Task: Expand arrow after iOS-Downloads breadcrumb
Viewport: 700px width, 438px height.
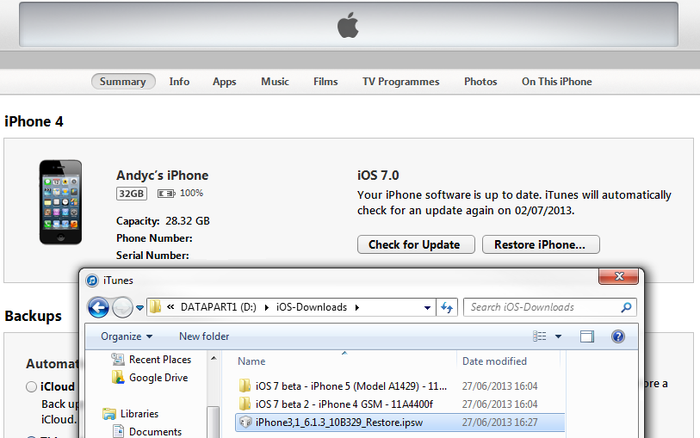Action: pos(357,308)
